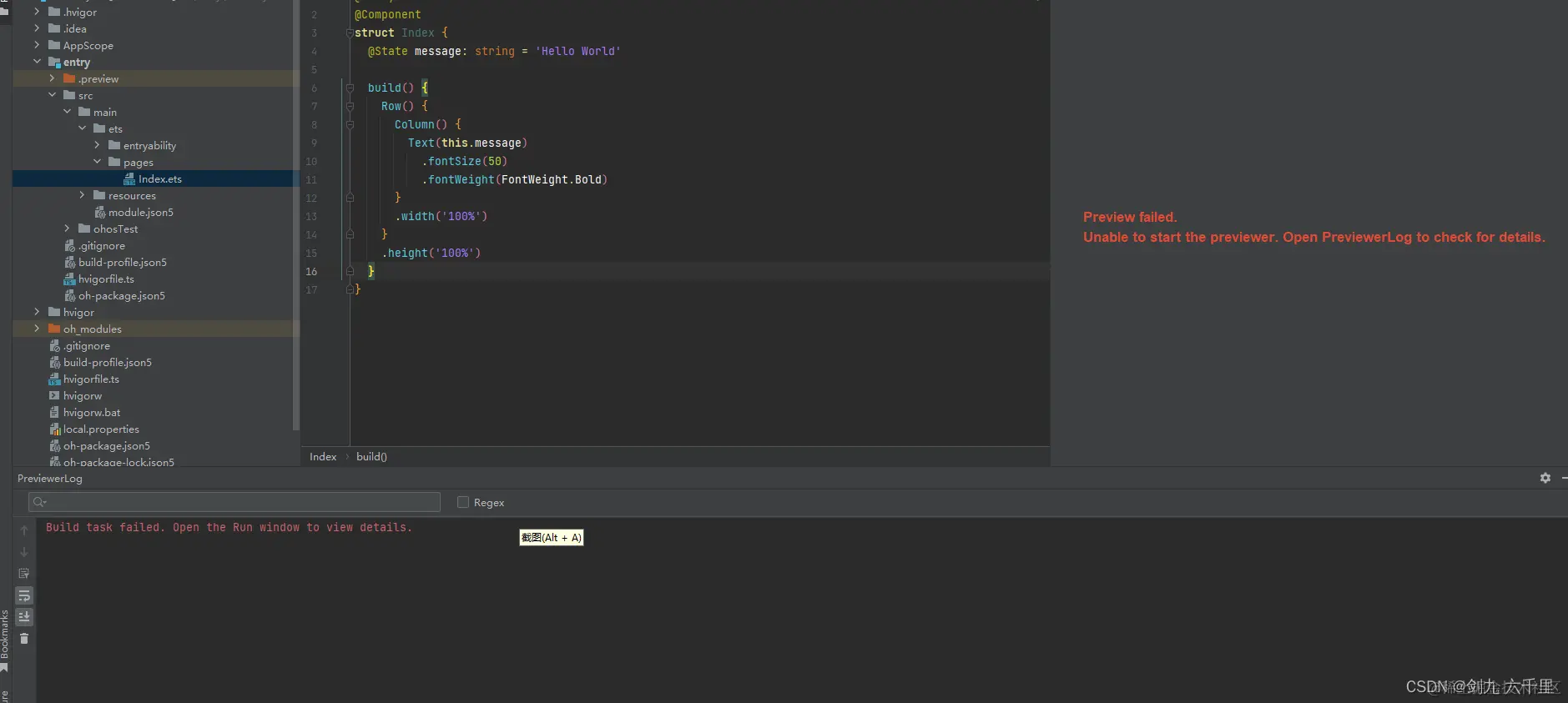Click the pages folder icon

pyautogui.click(x=114, y=162)
